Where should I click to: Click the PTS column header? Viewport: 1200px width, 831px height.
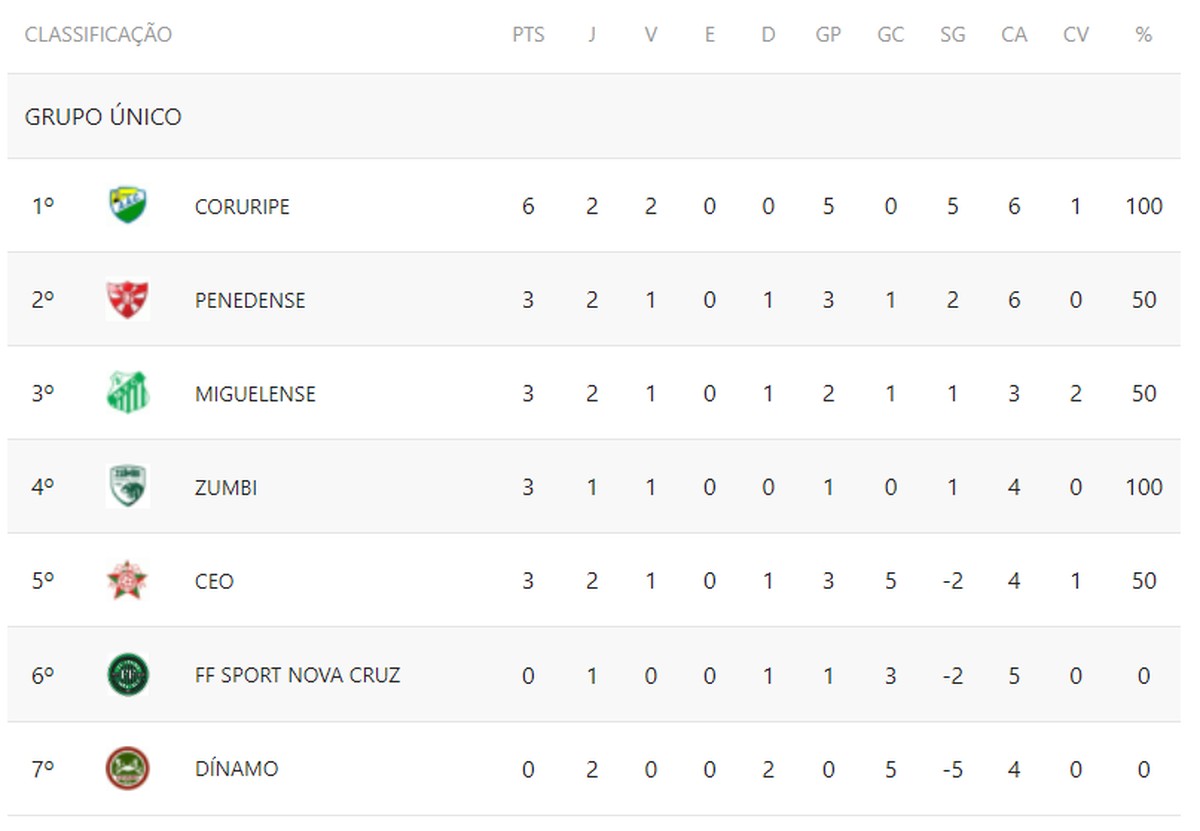[x=528, y=35]
